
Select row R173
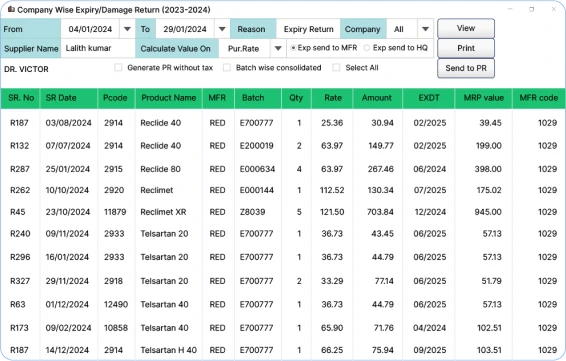click(x=283, y=328)
